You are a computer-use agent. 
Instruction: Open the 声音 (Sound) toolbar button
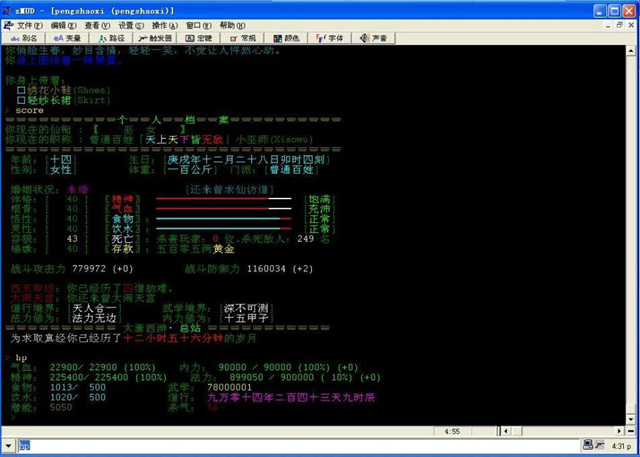[374, 38]
